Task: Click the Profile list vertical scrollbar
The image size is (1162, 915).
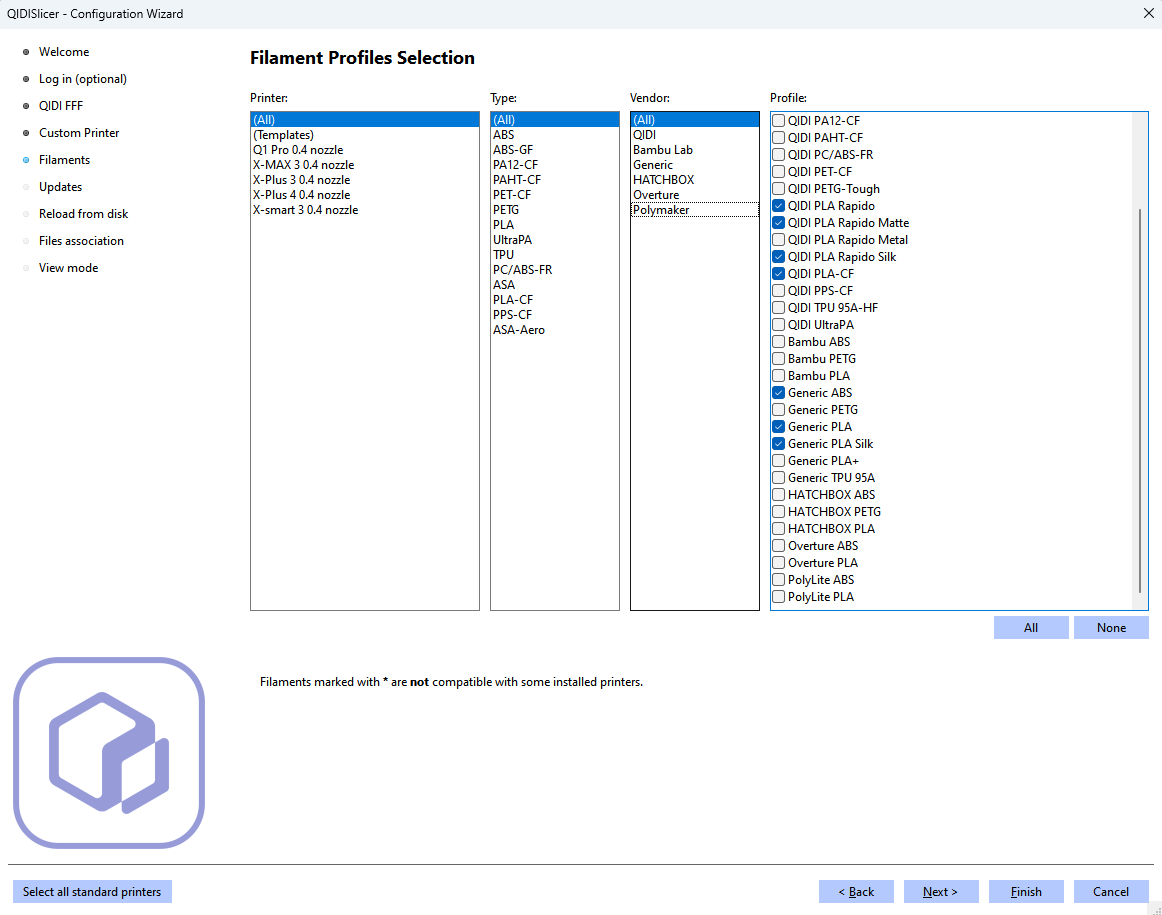Action: 1140,400
